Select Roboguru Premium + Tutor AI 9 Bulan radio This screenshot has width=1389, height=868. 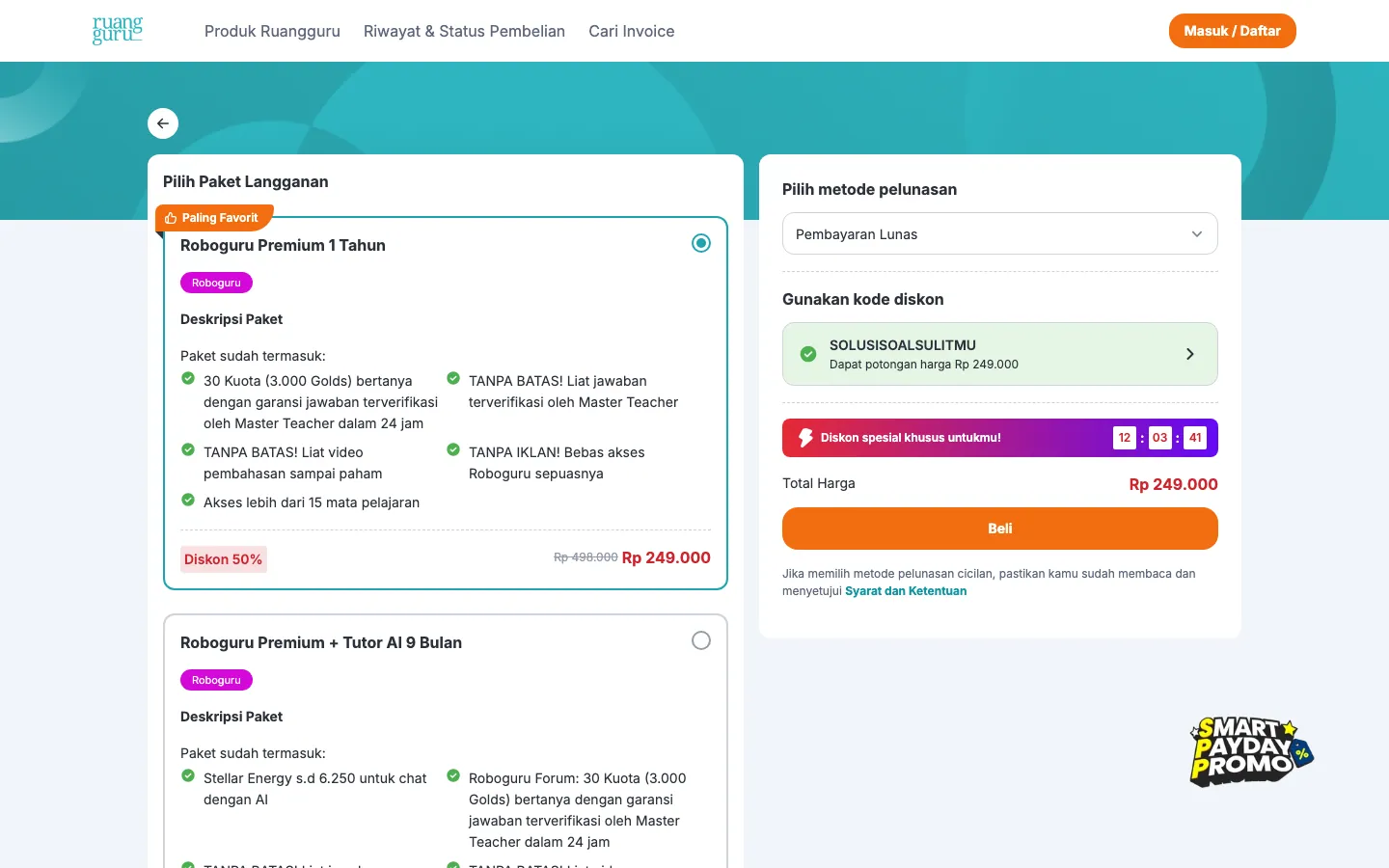[x=701, y=640]
